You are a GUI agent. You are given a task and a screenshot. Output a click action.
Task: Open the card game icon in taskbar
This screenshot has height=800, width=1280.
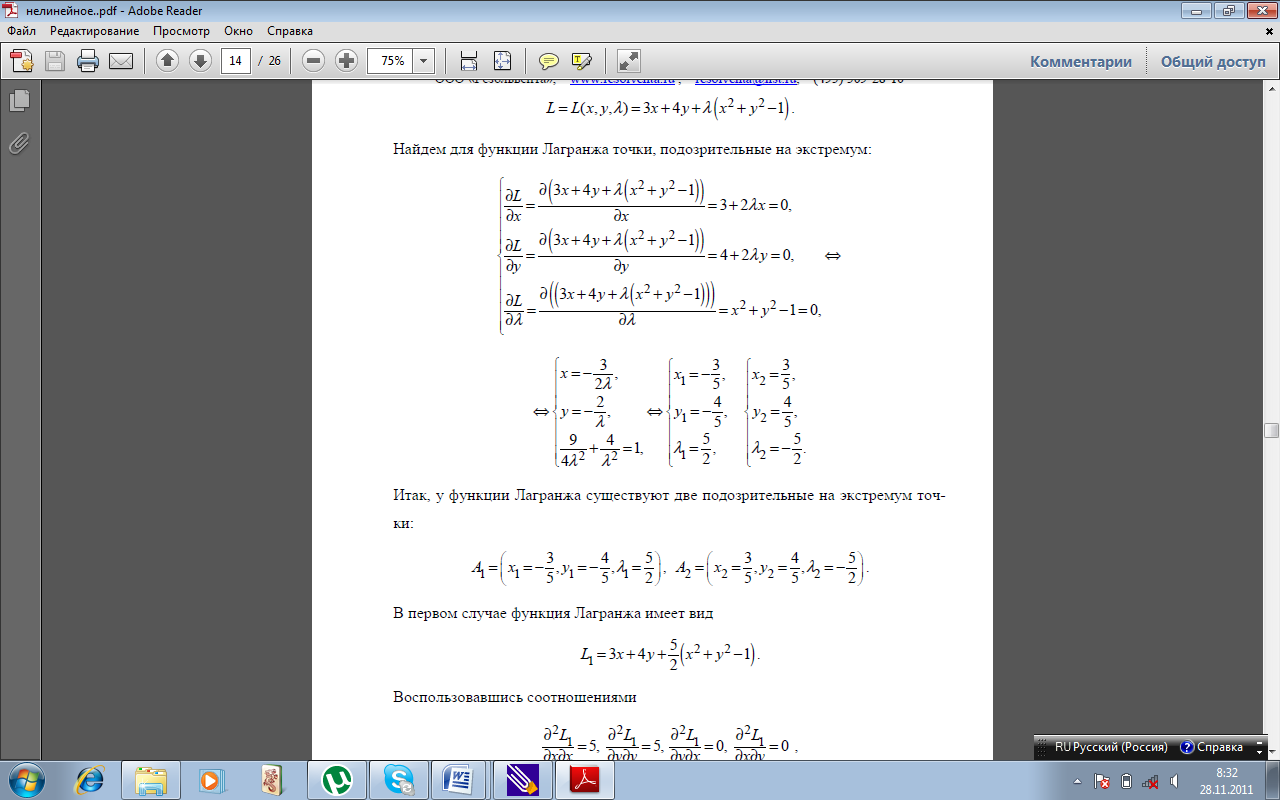[x=274, y=779]
